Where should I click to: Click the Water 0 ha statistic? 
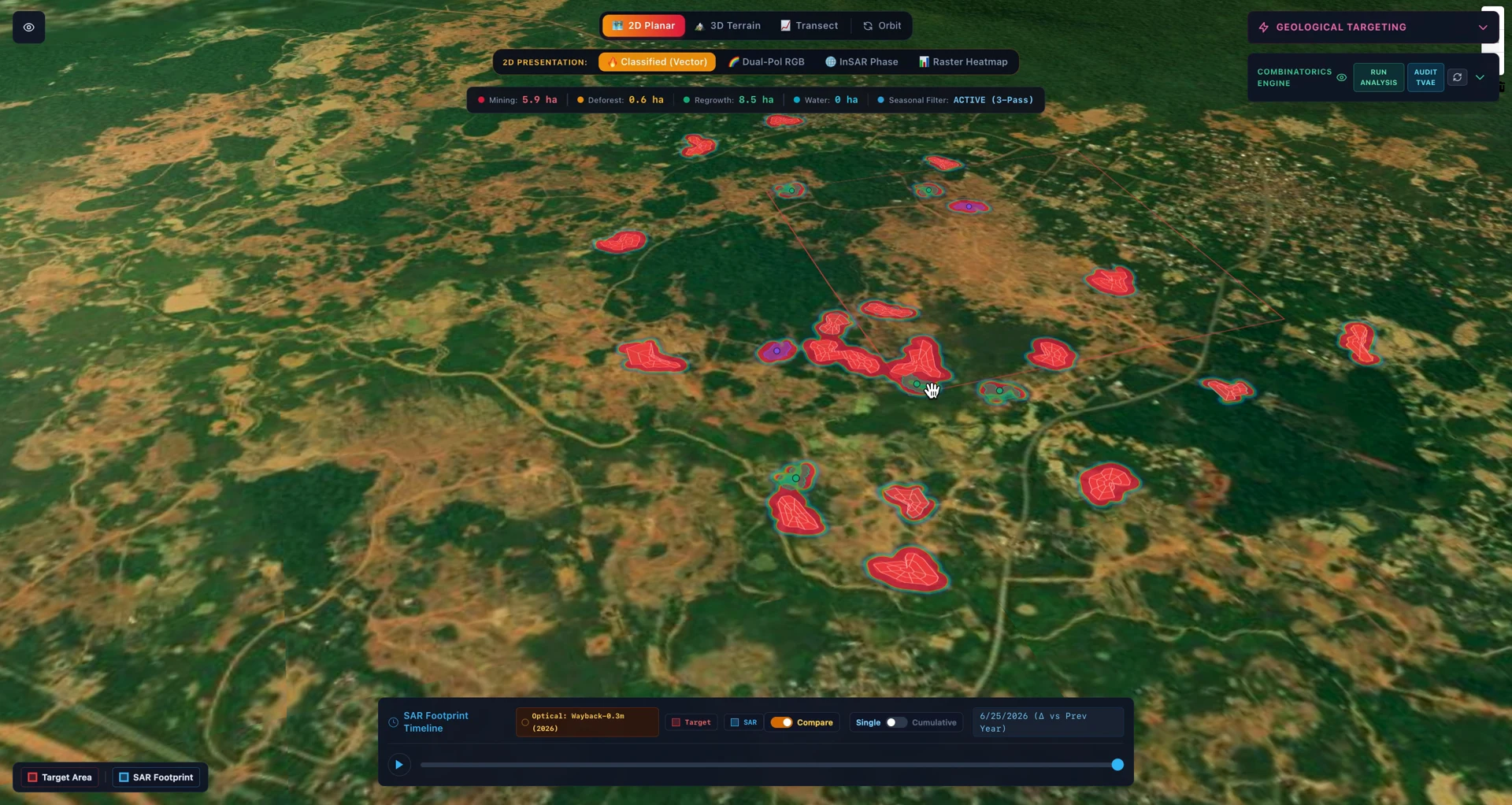pyautogui.click(x=825, y=100)
